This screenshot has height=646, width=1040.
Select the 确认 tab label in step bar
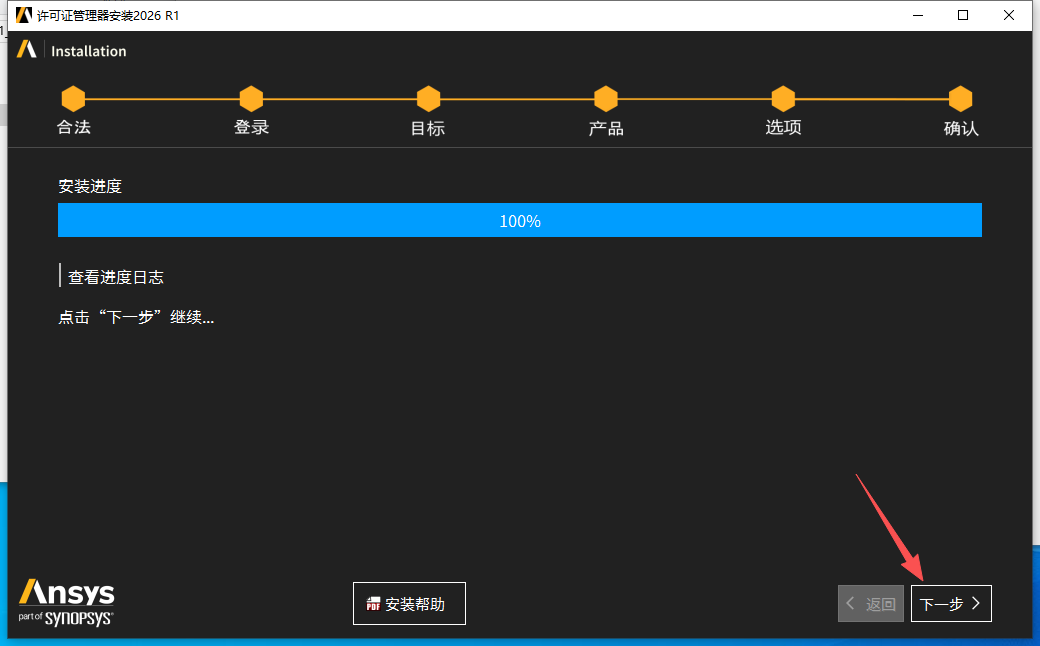[x=961, y=128]
